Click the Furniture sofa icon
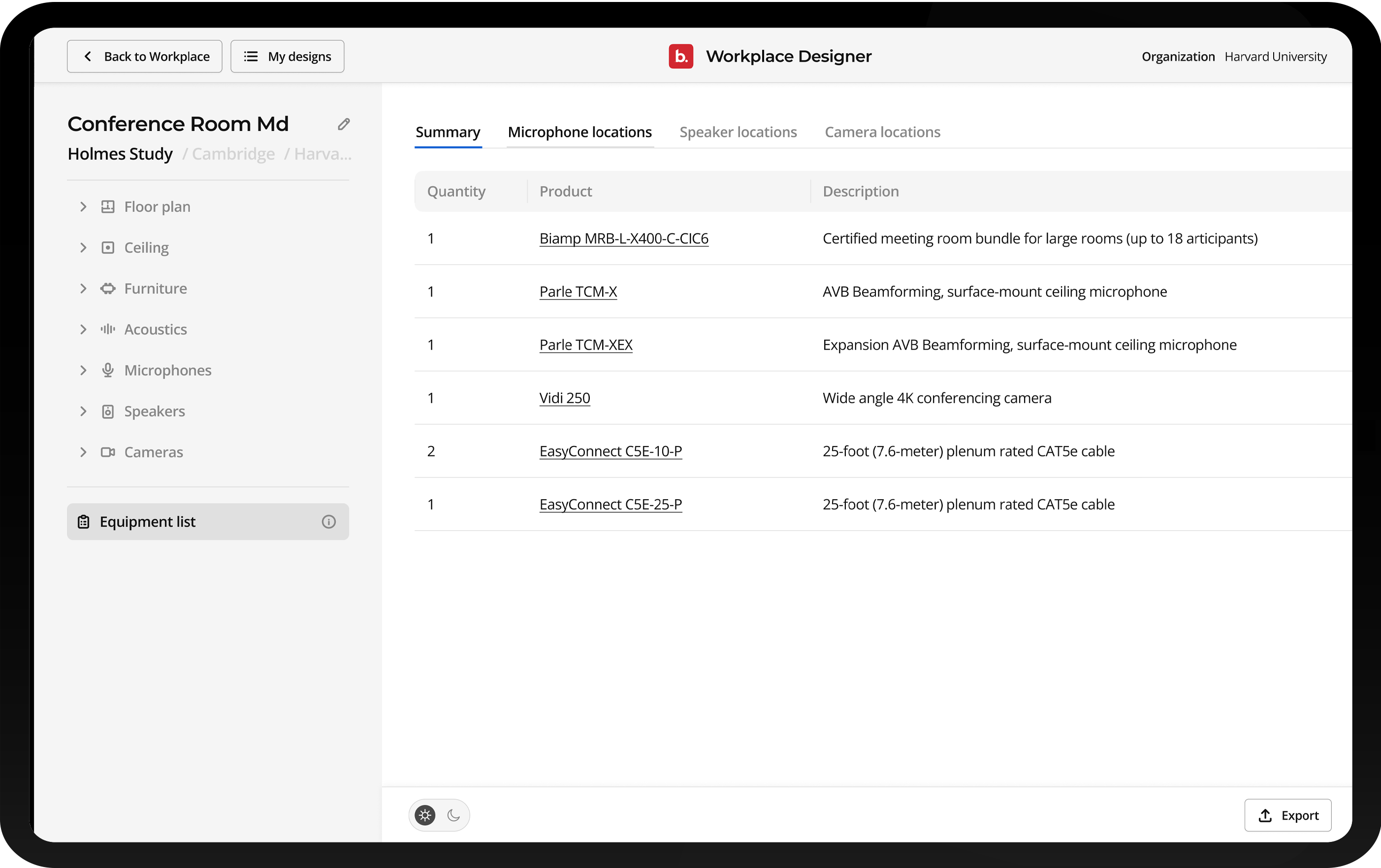The width and height of the screenshot is (1381, 868). 108,289
